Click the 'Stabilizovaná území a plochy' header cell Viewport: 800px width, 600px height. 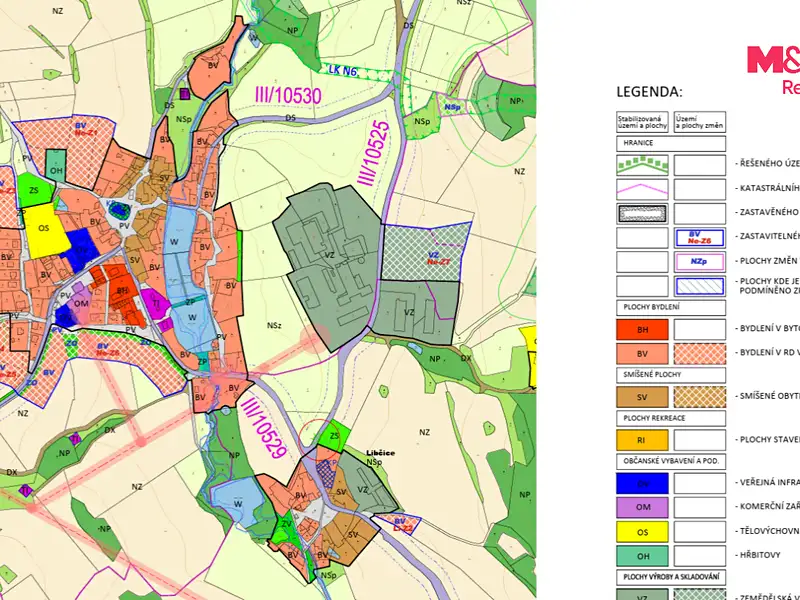642,122
